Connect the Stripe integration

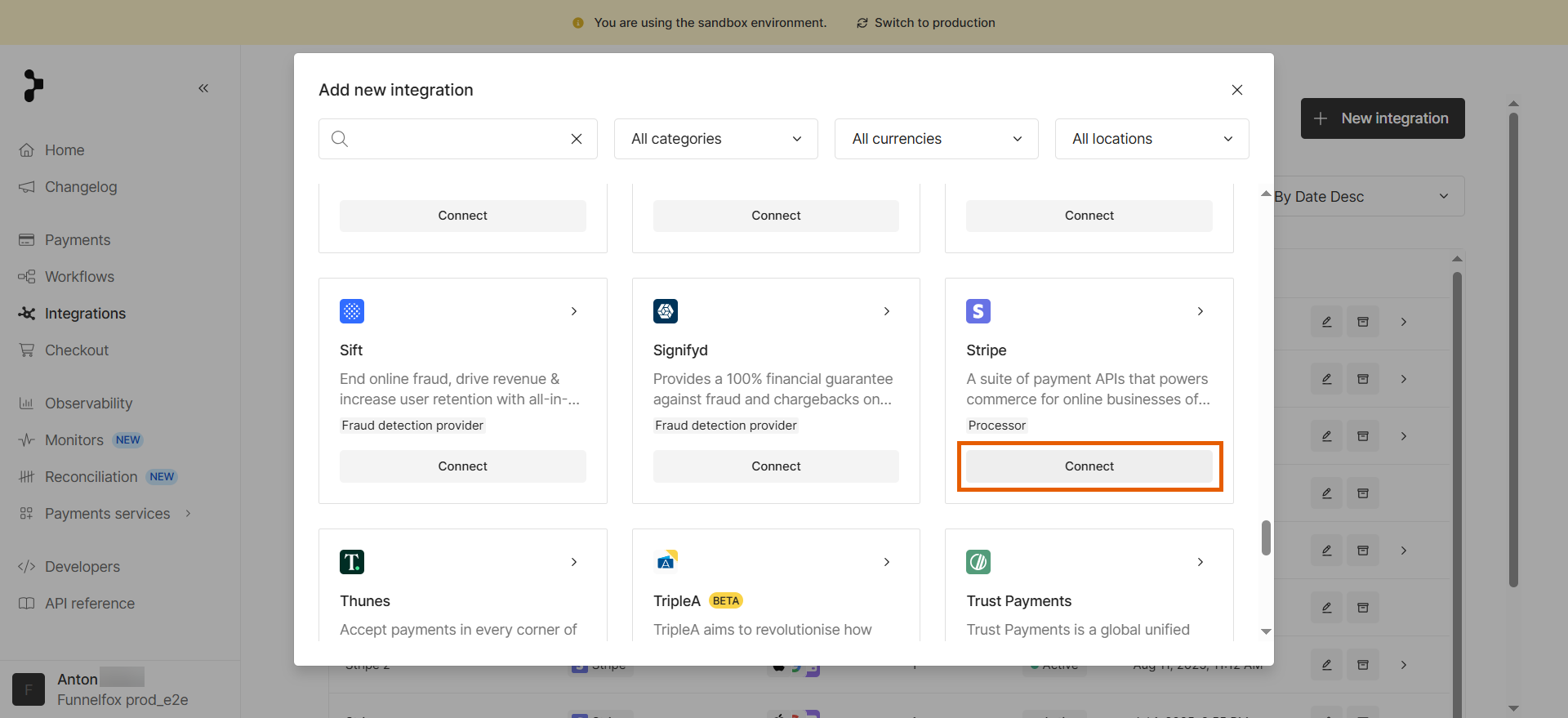coord(1089,466)
